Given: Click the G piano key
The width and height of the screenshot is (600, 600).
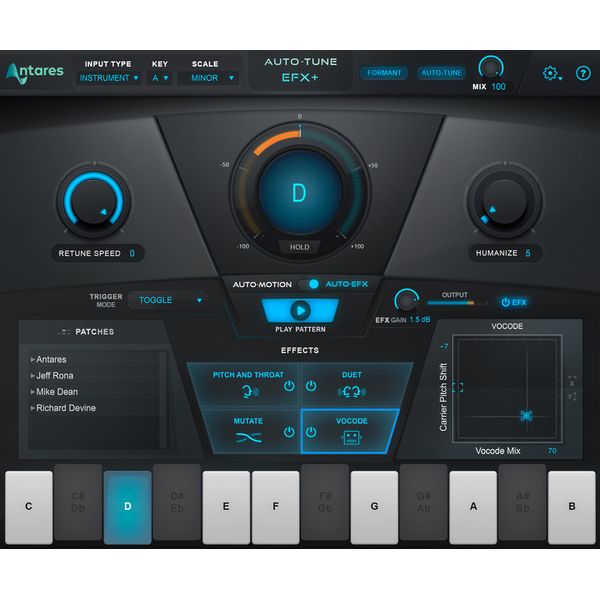Looking at the screenshot, I should (x=374, y=507).
